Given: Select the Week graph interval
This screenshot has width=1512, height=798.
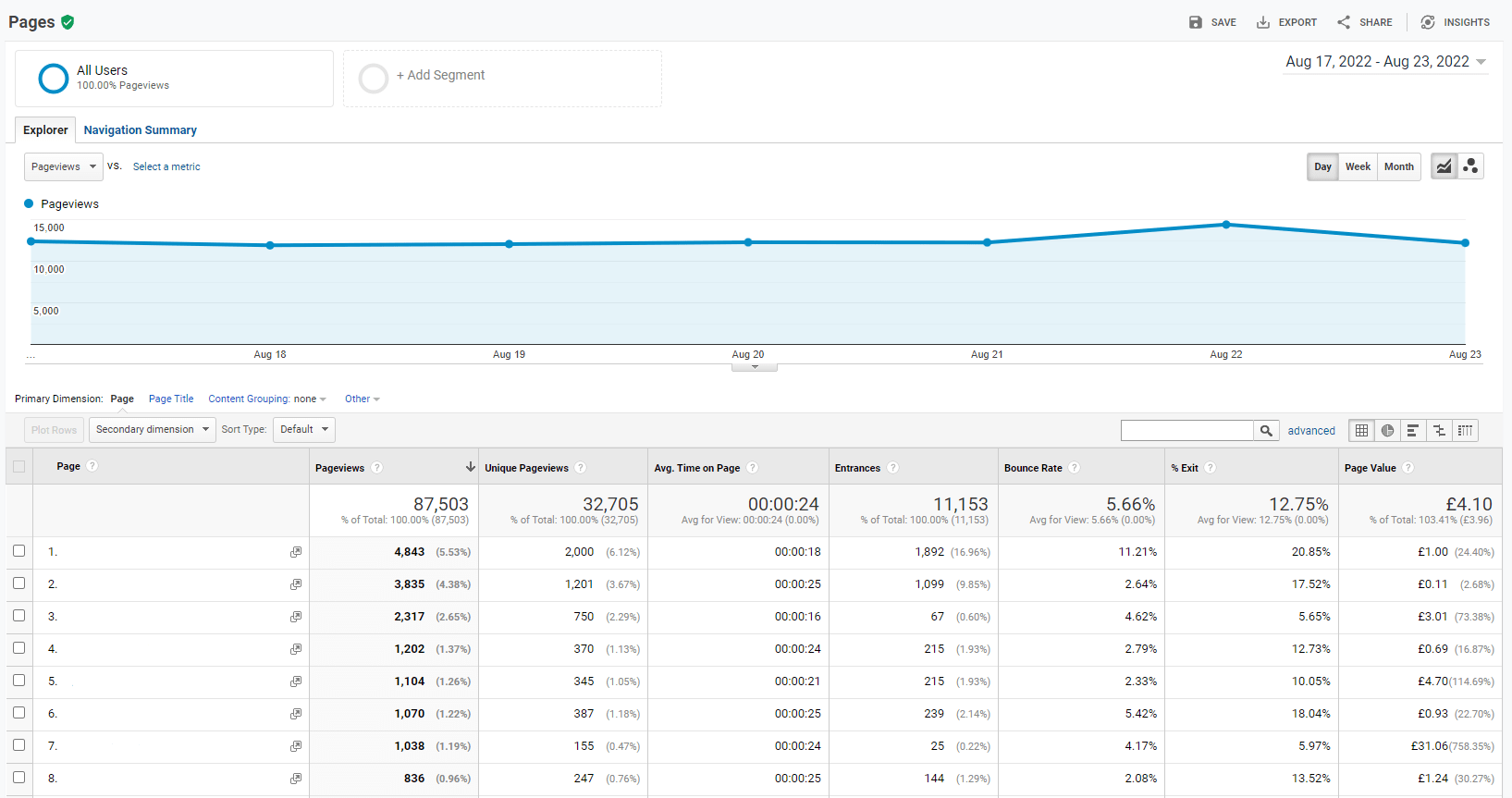Looking at the screenshot, I should pyautogui.click(x=1358, y=166).
